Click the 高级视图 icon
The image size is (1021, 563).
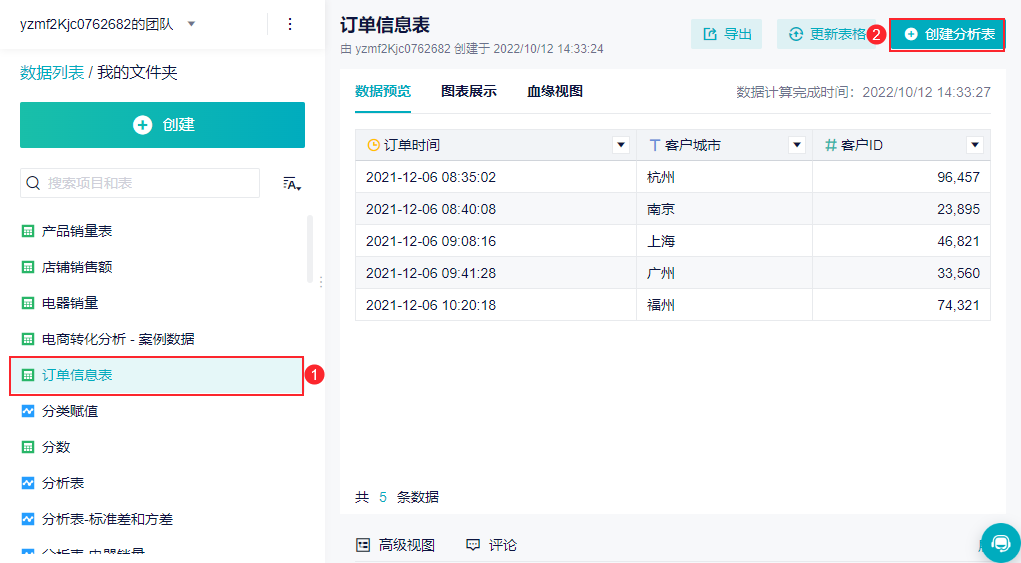(363, 545)
